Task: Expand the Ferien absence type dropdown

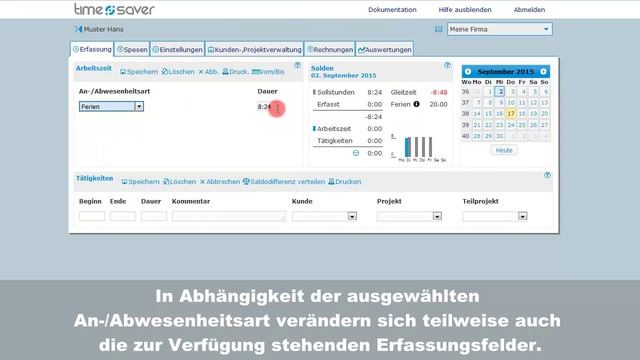Action: coord(139,107)
